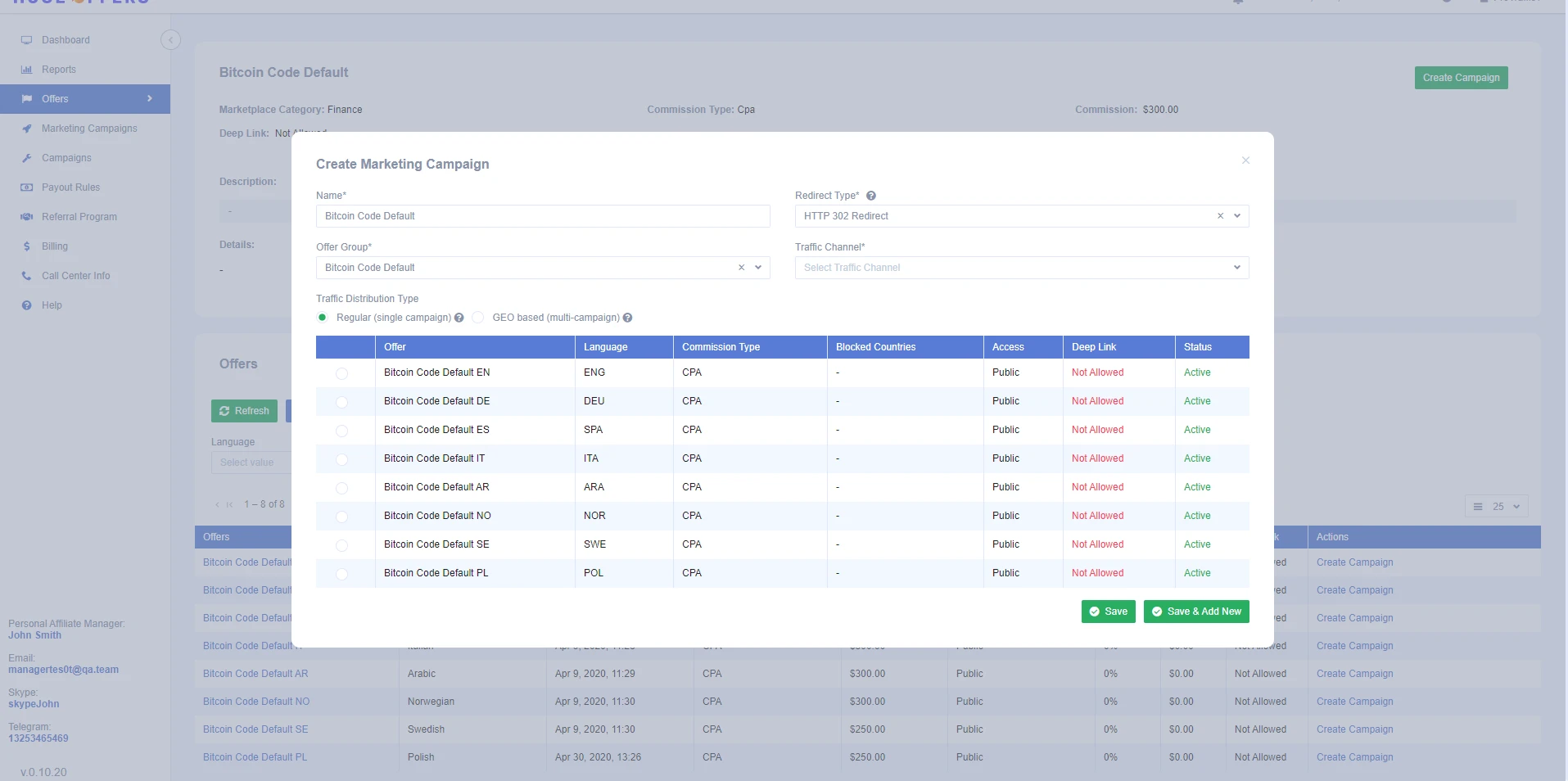Select the Bitcoin Code Default NO offer radio
Screen dimensions: 1568x781
(342, 517)
